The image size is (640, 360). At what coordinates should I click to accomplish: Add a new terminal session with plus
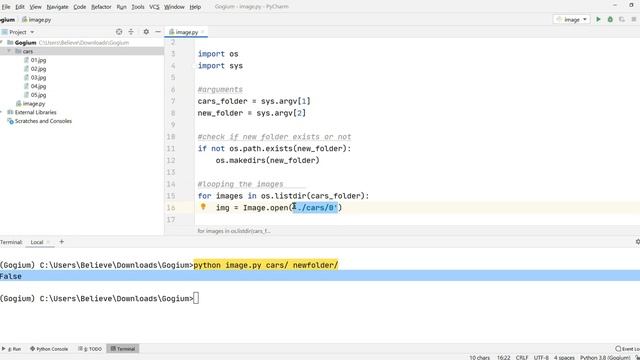pyautogui.click(x=62, y=242)
